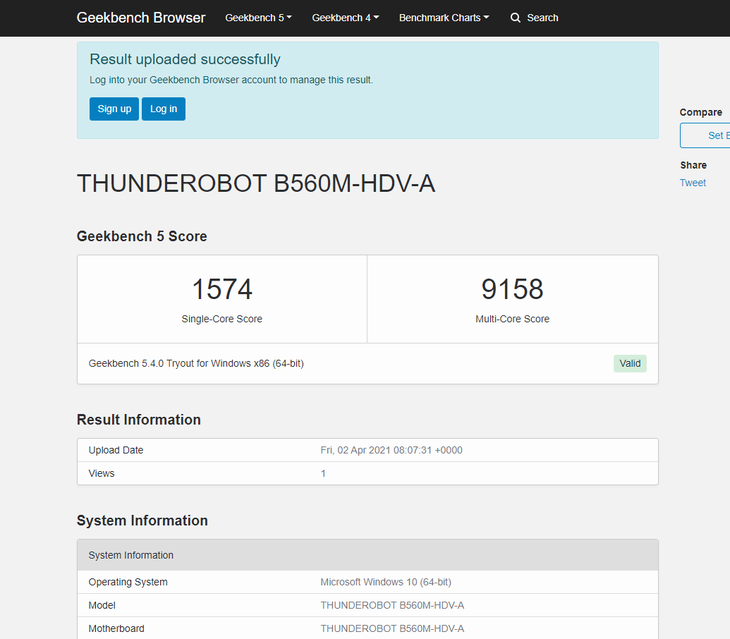This screenshot has width=730, height=639.
Task: Click the 1574 single-core score
Action: (x=222, y=290)
